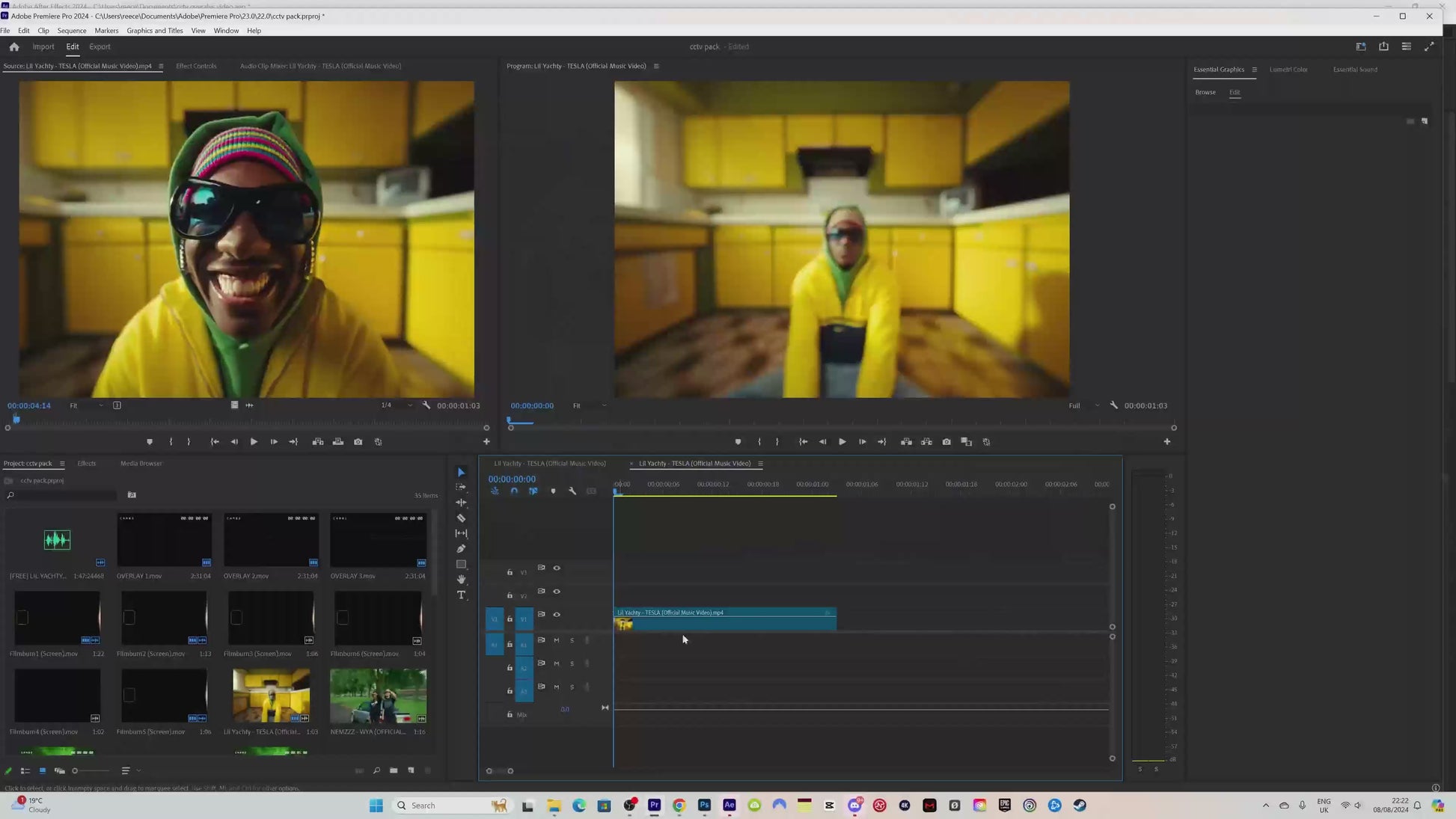This screenshot has height=819, width=1456.
Task: Open Project panel hamburger menu
Action: tap(62, 464)
